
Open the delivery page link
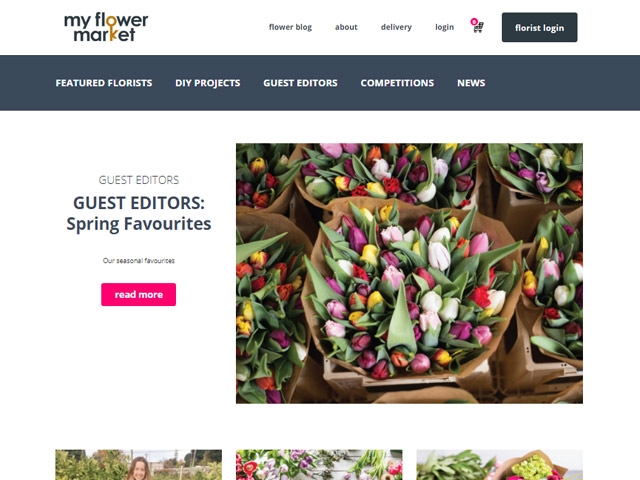click(x=396, y=27)
